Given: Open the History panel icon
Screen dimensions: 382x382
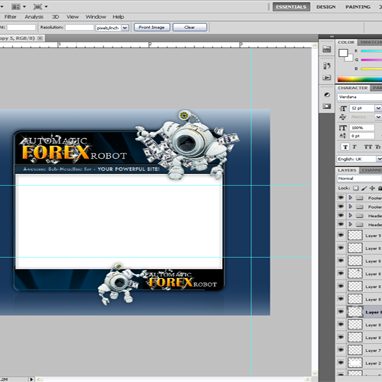Looking at the screenshot, I should 327,66.
